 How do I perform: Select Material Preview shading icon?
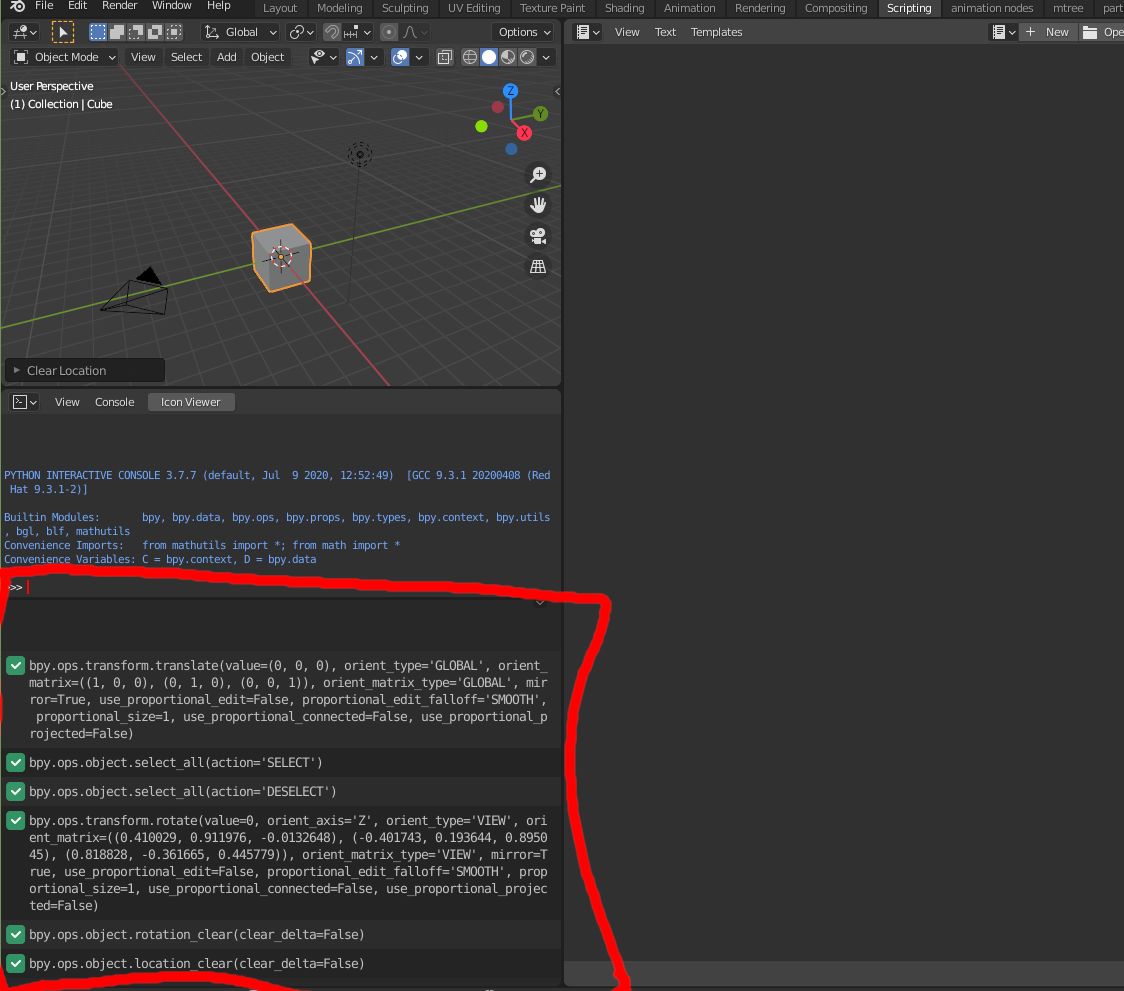(508, 57)
